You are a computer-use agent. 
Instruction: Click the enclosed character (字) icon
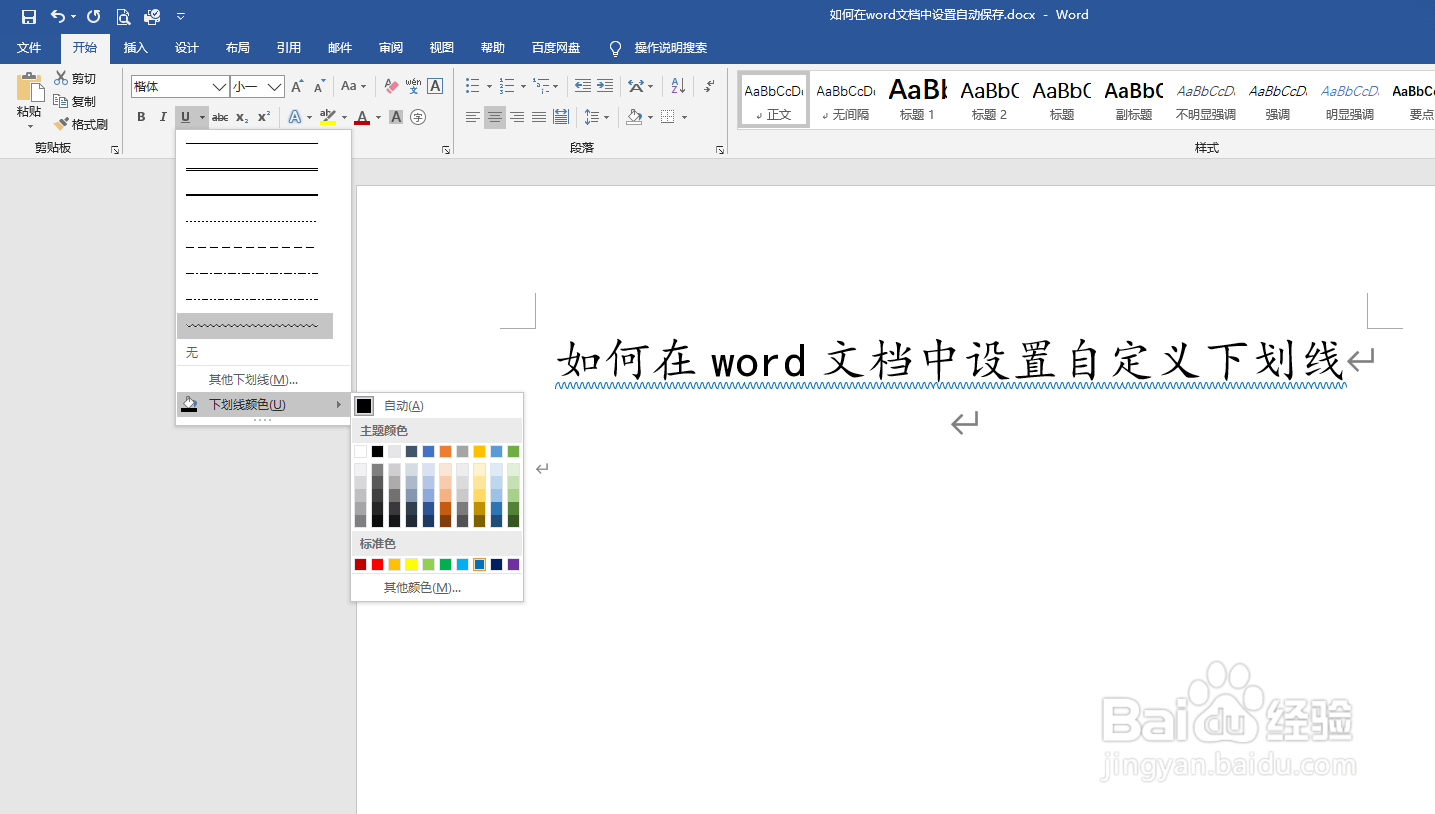click(x=418, y=117)
